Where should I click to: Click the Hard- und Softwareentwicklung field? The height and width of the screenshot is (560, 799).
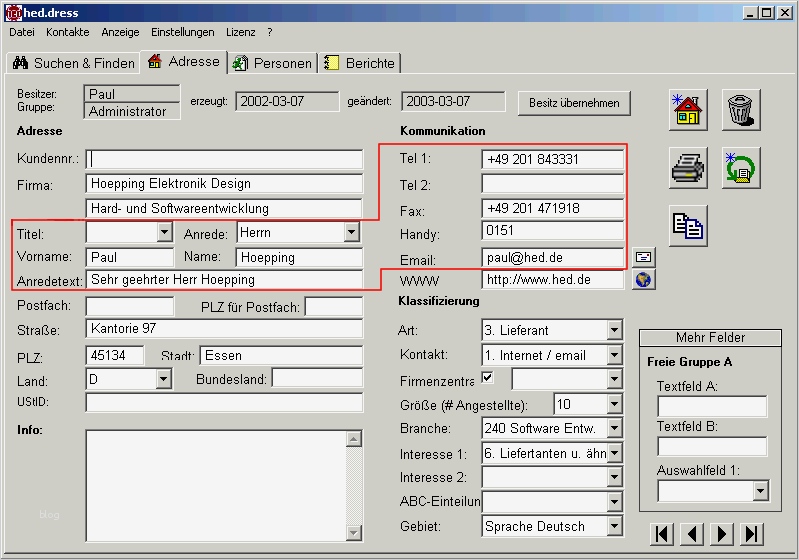(x=224, y=208)
